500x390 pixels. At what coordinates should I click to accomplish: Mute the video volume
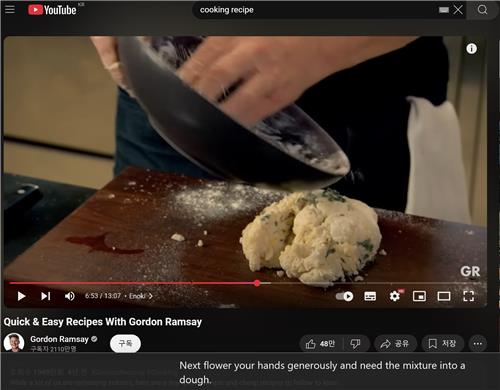tap(70, 296)
